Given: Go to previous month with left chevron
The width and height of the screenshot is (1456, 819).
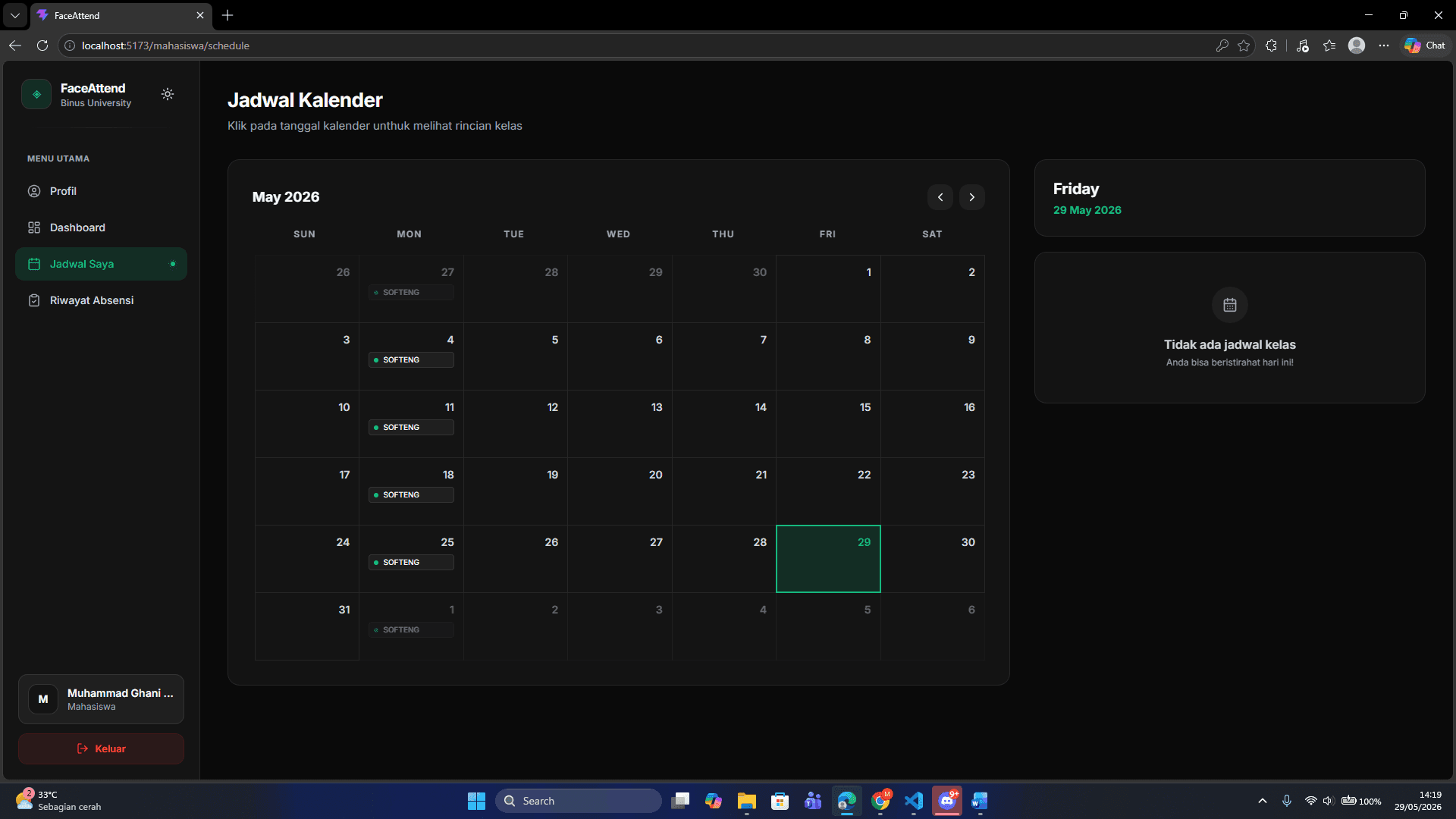Looking at the screenshot, I should 940,197.
